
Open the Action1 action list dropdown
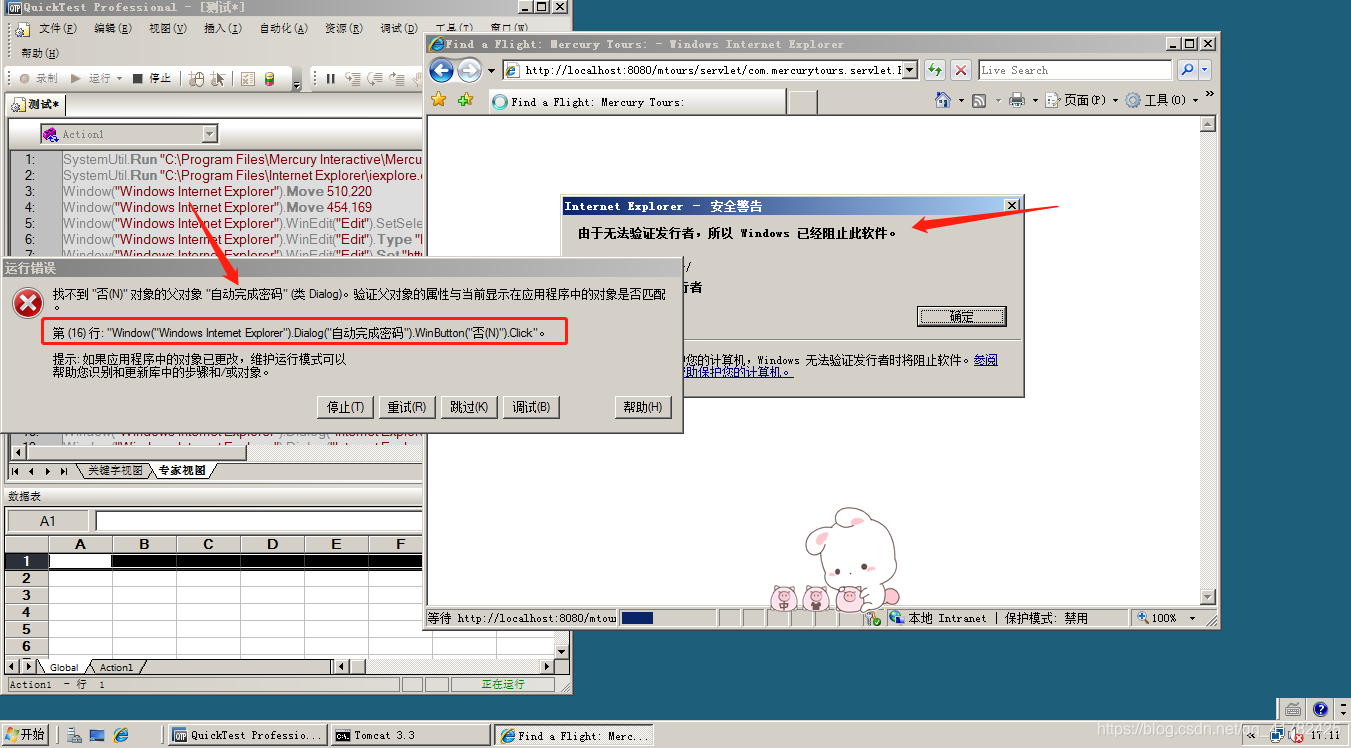(209, 134)
